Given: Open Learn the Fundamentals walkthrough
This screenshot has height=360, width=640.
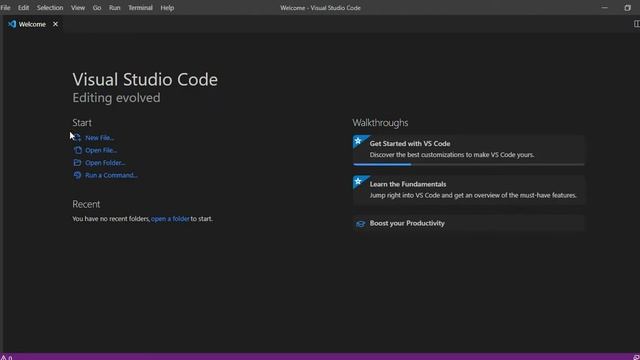Looking at the screenshot, I should (469, 190).
